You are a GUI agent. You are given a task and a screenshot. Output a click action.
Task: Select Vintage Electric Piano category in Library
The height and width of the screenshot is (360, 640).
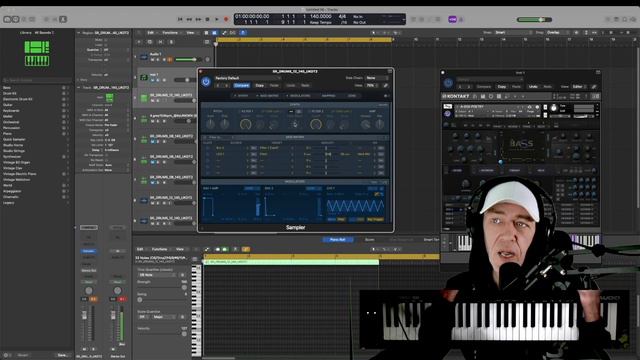click(x=19, y=174)
